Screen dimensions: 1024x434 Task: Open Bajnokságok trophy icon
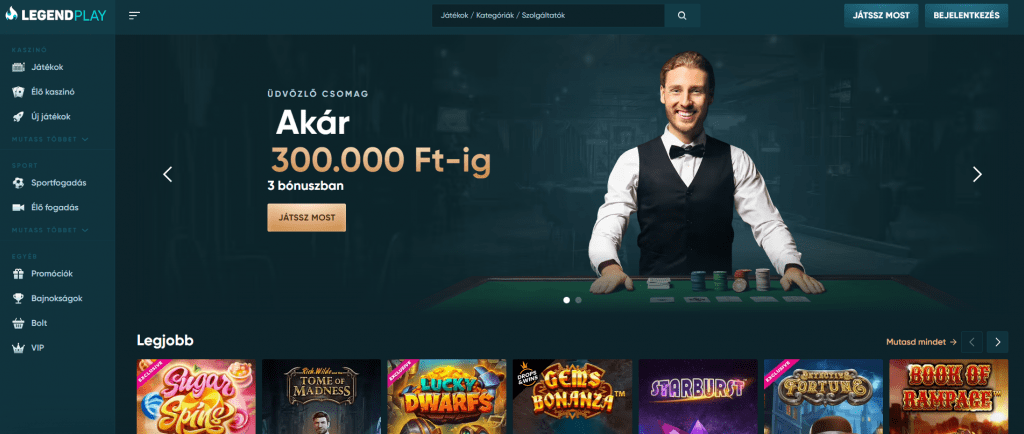(x=18, y=298)
